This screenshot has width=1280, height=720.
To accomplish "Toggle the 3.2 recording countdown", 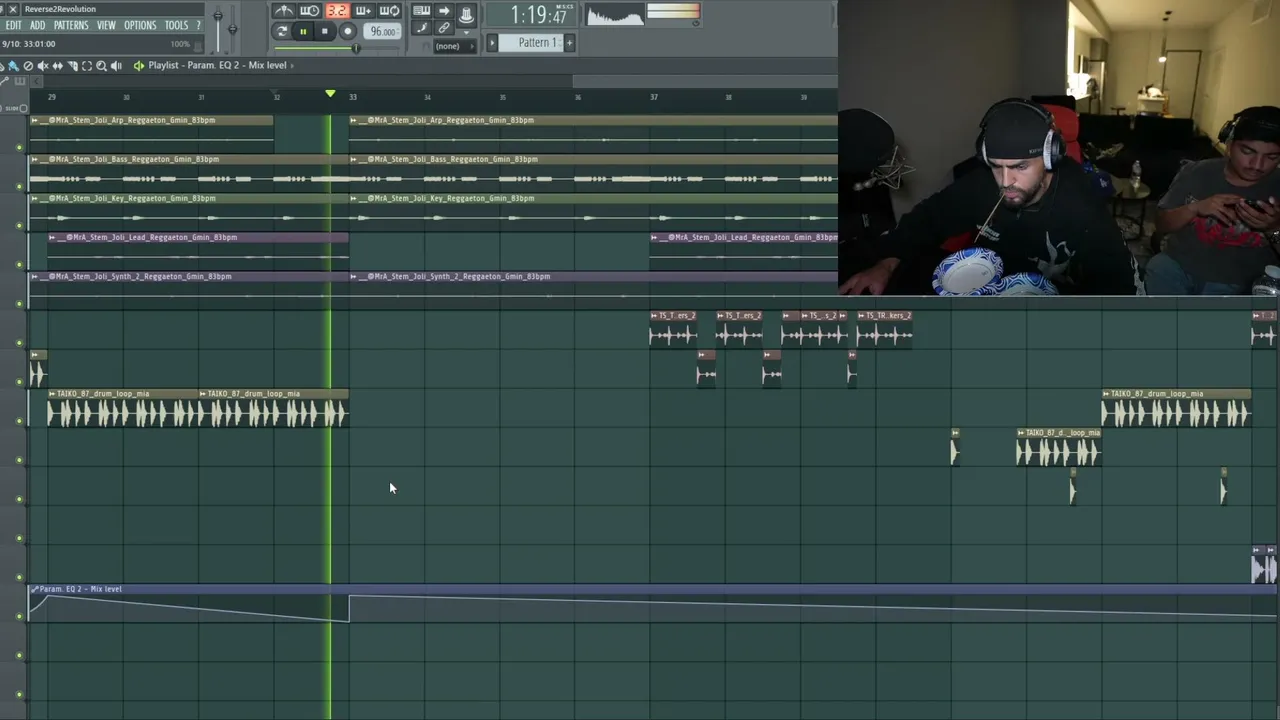I will (x=338, y=11).
